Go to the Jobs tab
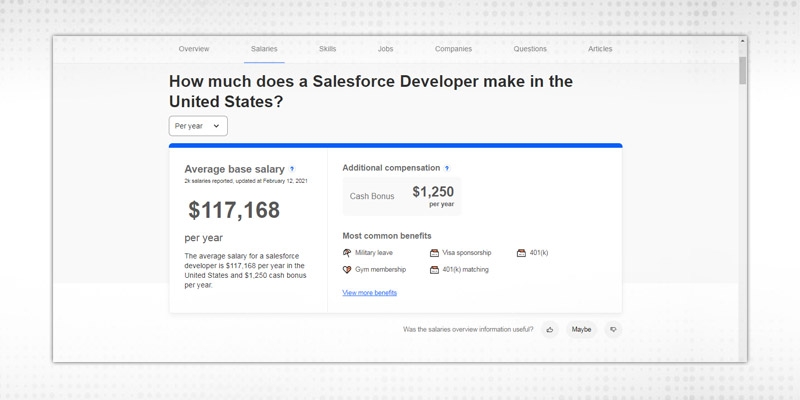The width and height of the screenshot is (800, 400). [385, 49]
